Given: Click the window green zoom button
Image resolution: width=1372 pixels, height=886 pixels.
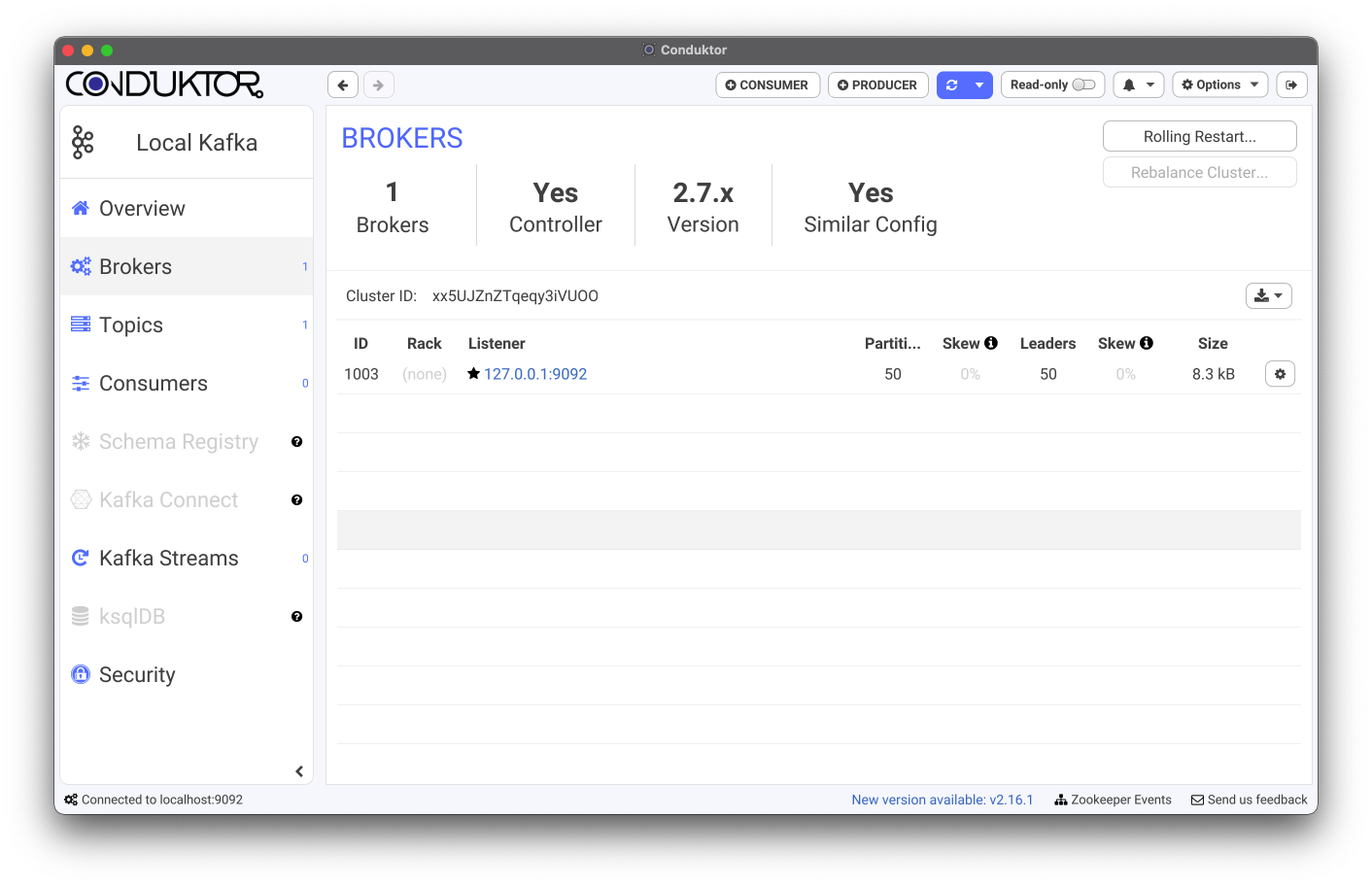Looking at the screenshot, I should pos(107,51).
